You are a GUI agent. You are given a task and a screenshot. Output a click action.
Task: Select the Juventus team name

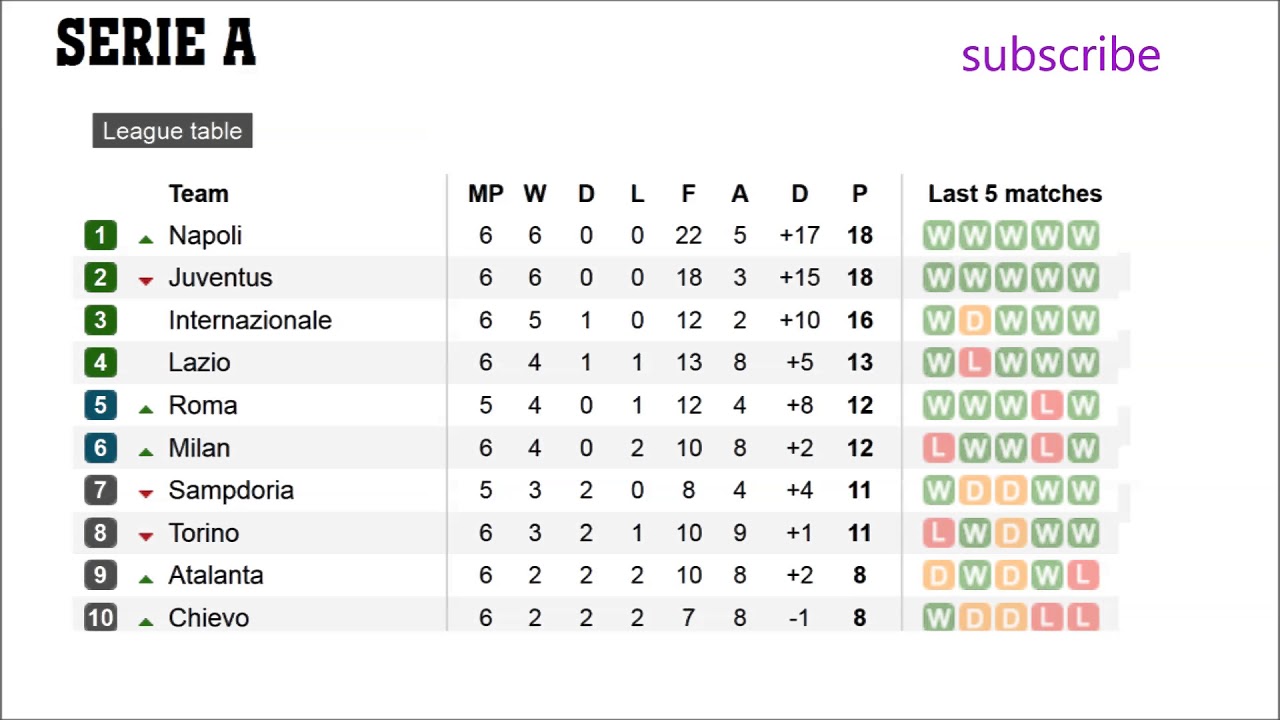click(x=220, y=278)
